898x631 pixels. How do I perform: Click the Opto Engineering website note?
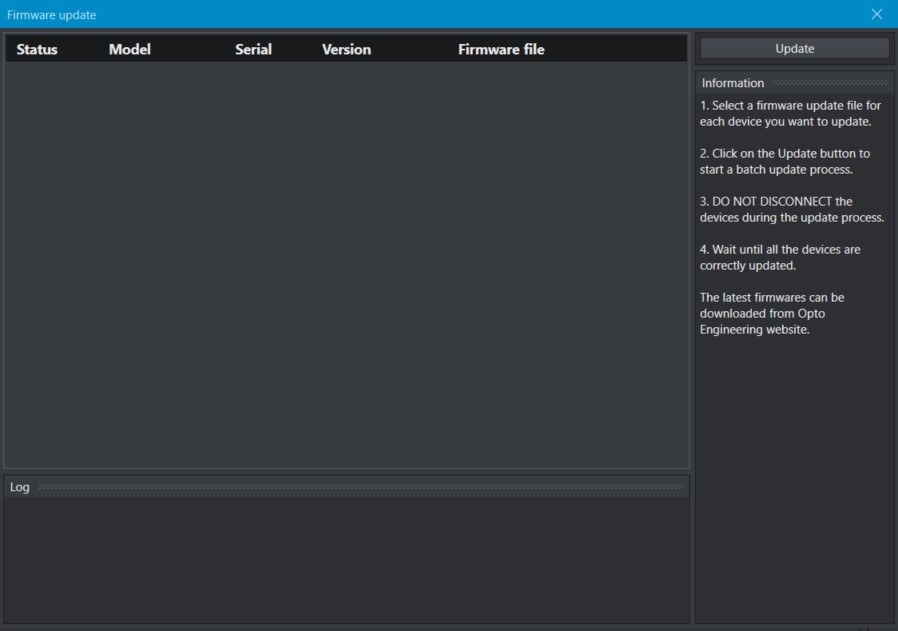(x=771, y=313)
